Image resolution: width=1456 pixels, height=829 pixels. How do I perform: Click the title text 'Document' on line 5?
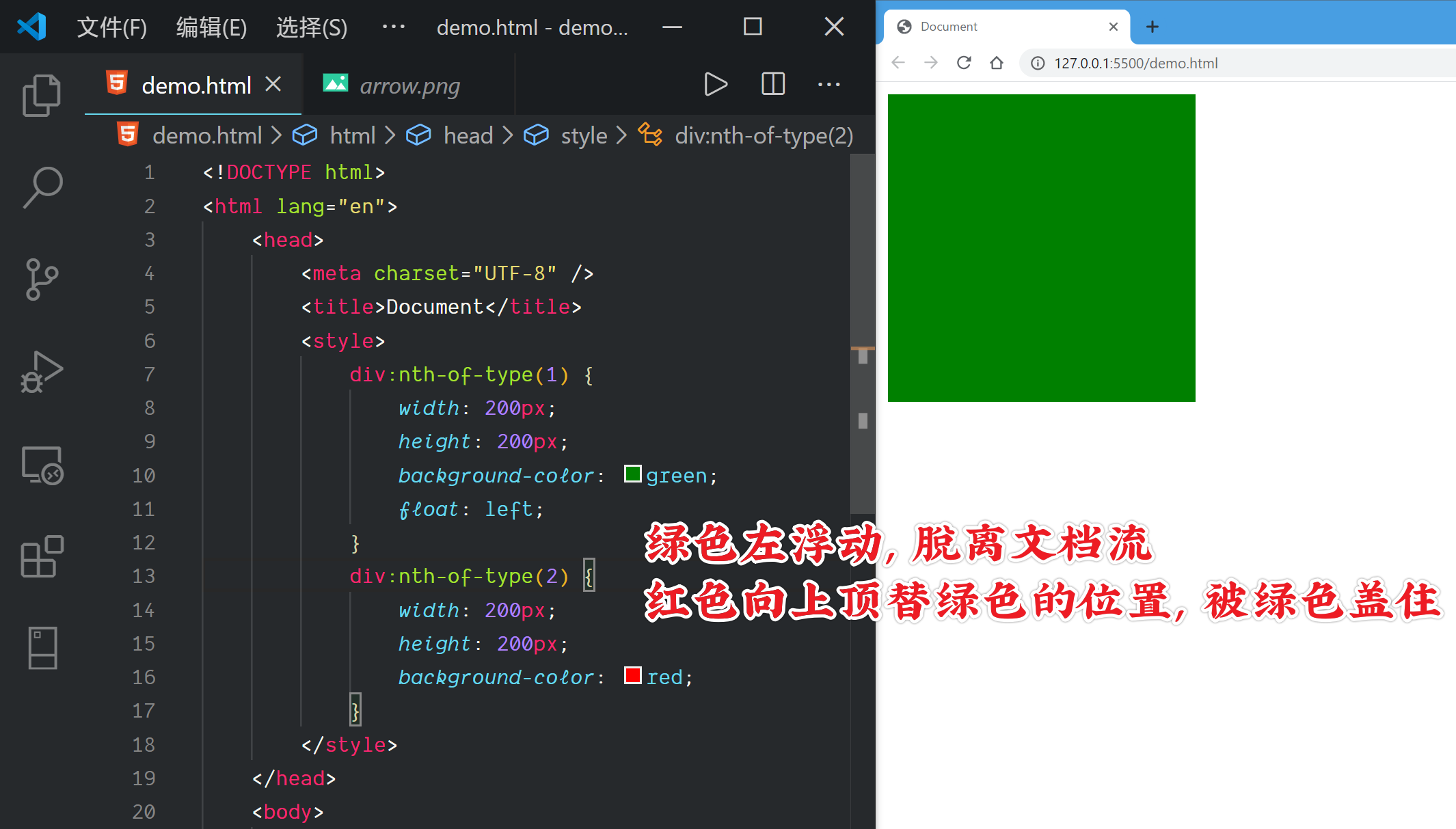pyautogui.click(x=435, y=307)
